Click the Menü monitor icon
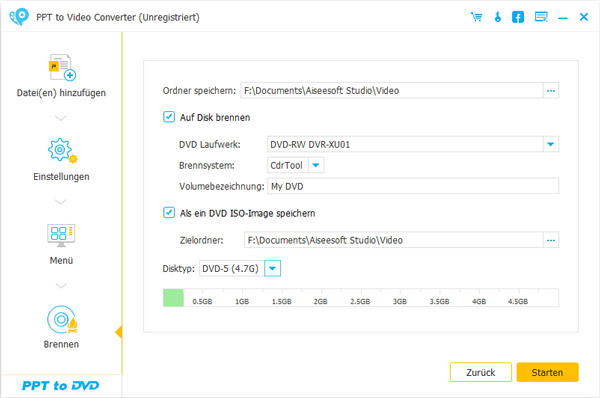 pos(61,235)
